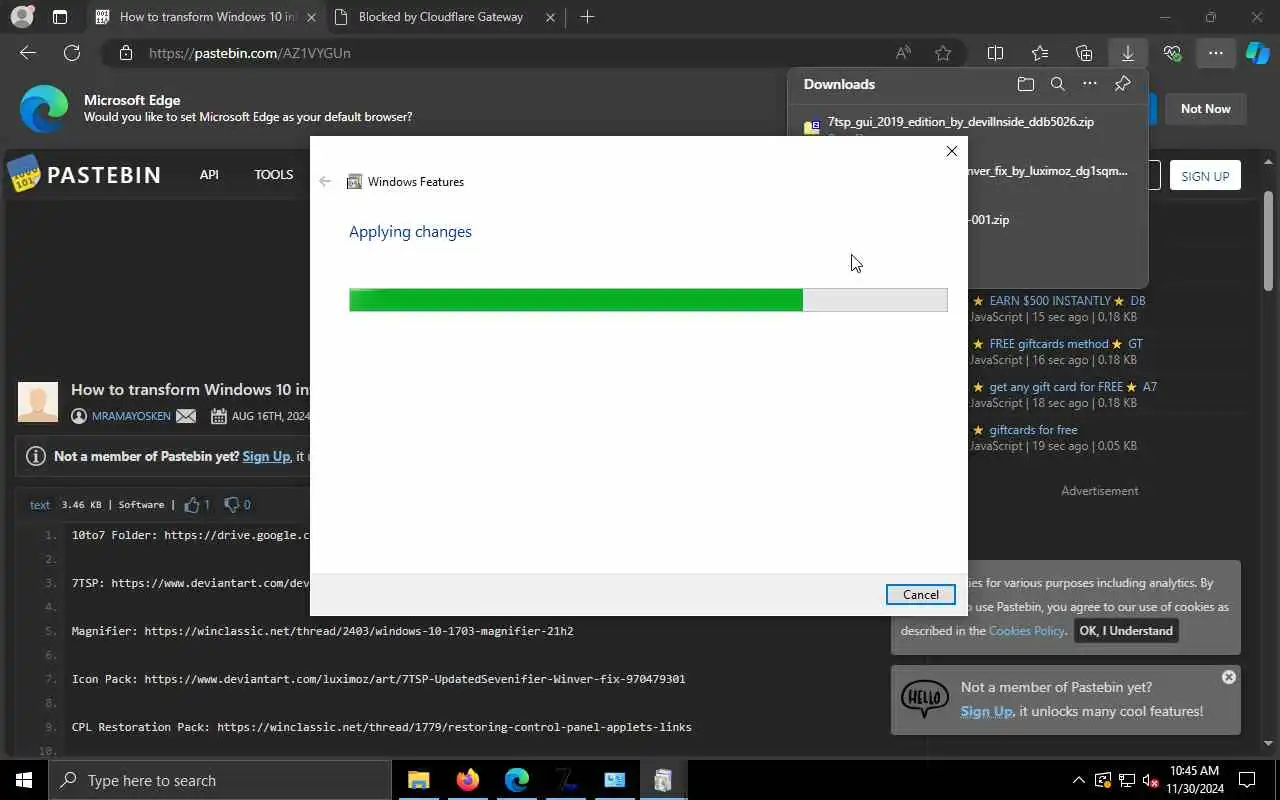Dismiss the Pastebin hello signup popup
The width and height of the screenshot is (1280, 800).
(x=1229, y=677)
